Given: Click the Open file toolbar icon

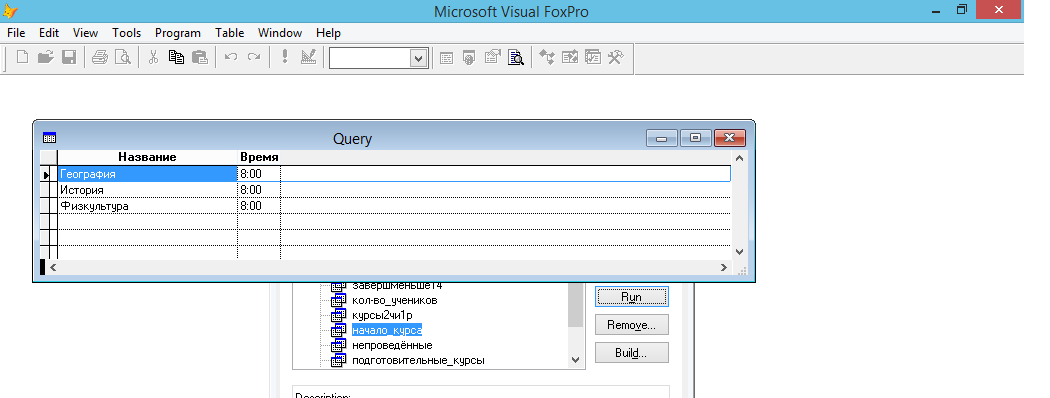Looking at the screenshot, I should [46, 58].
